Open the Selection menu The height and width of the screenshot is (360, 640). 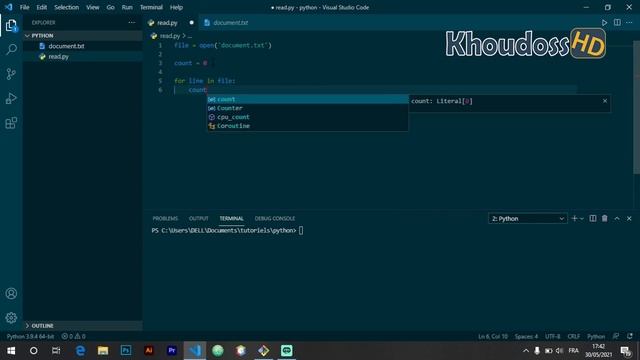pos(67,7)
